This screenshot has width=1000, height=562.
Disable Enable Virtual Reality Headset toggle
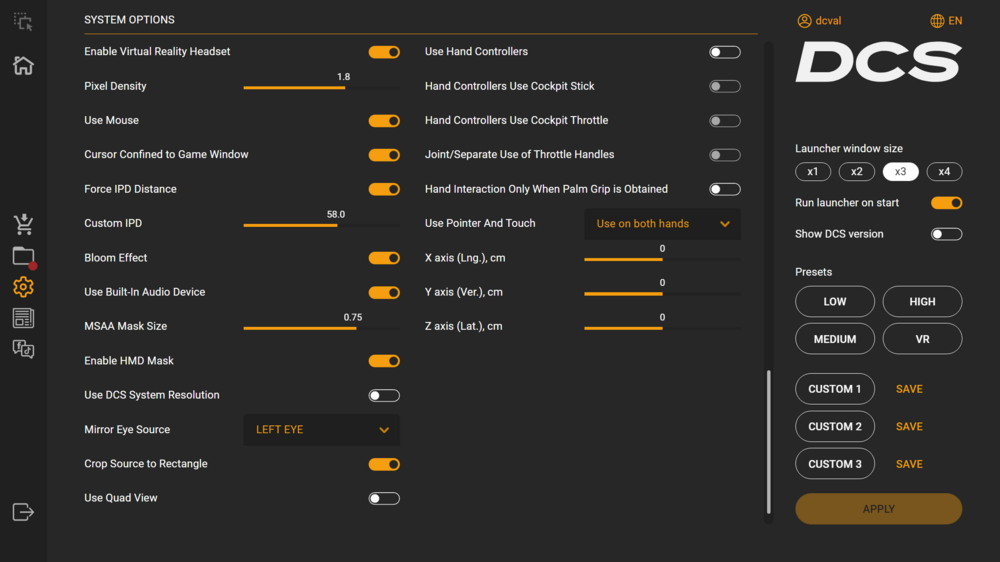click(384, 52)
